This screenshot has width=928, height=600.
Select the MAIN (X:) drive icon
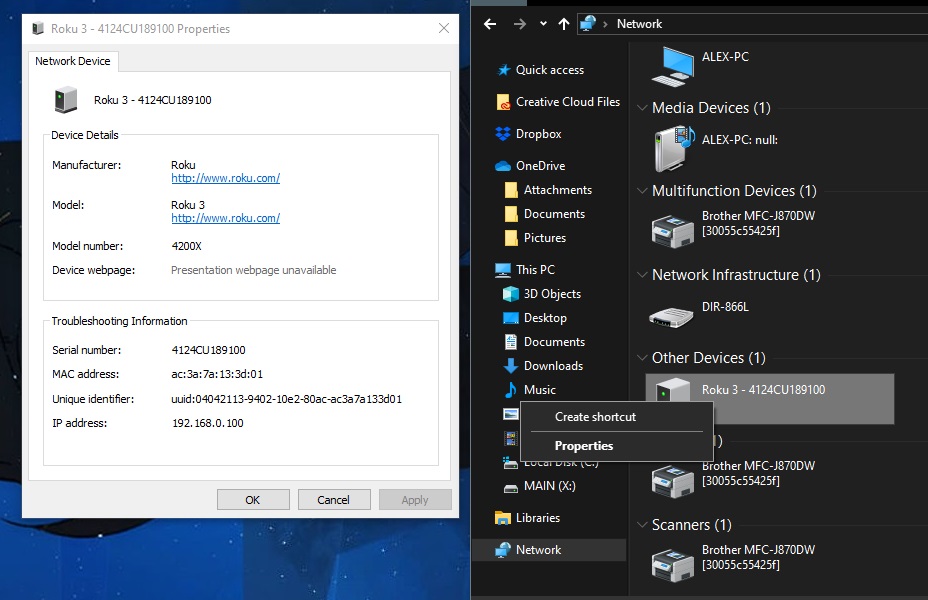511,489
